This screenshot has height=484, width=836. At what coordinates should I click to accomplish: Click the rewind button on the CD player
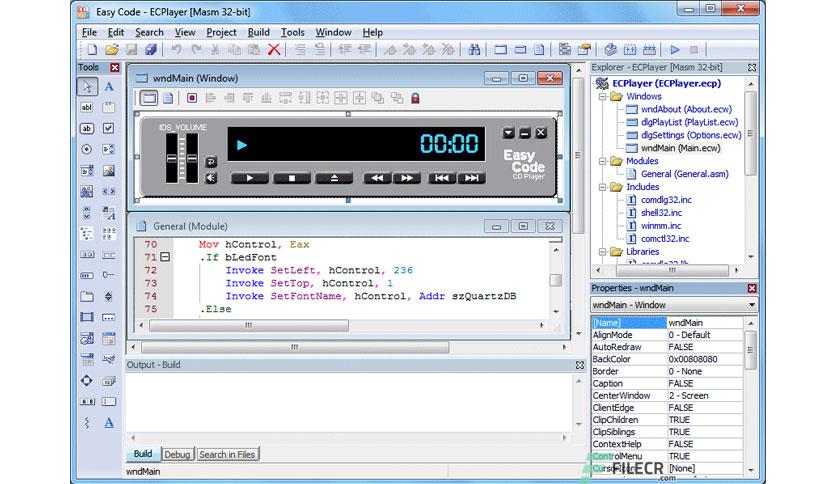377,178
